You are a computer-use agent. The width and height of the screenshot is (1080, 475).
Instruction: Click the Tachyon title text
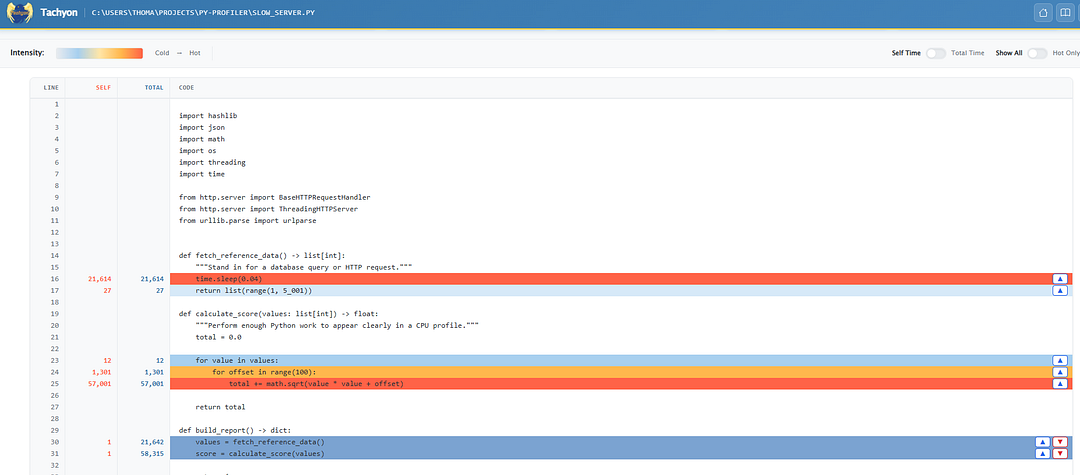pos(59,12)
